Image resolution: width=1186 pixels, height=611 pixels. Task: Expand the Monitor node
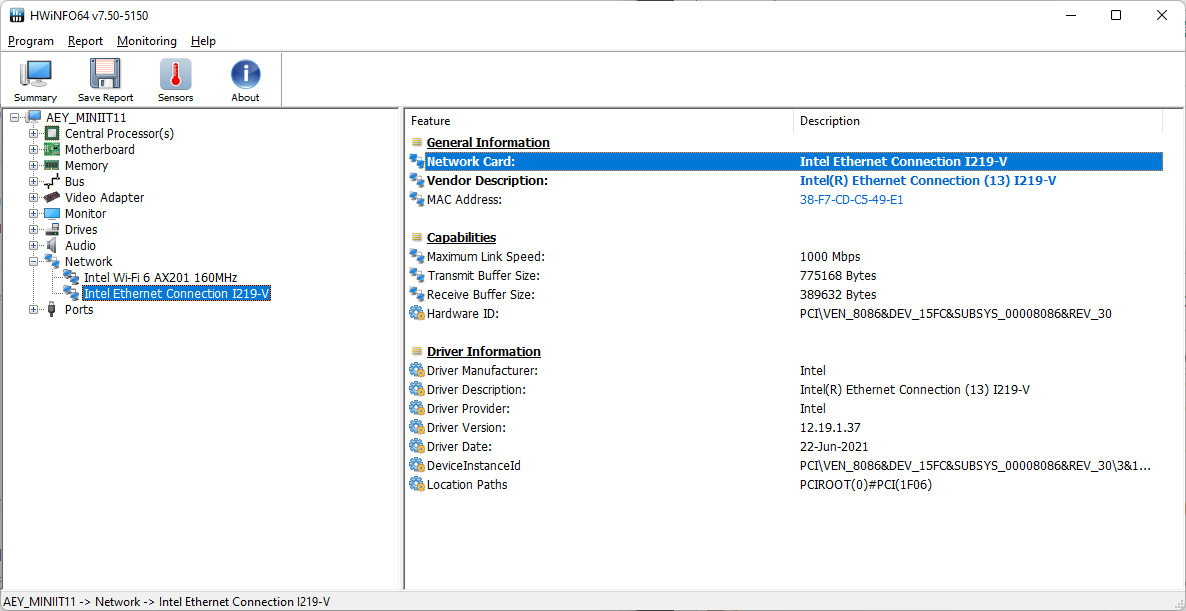(x=33, y=214)
